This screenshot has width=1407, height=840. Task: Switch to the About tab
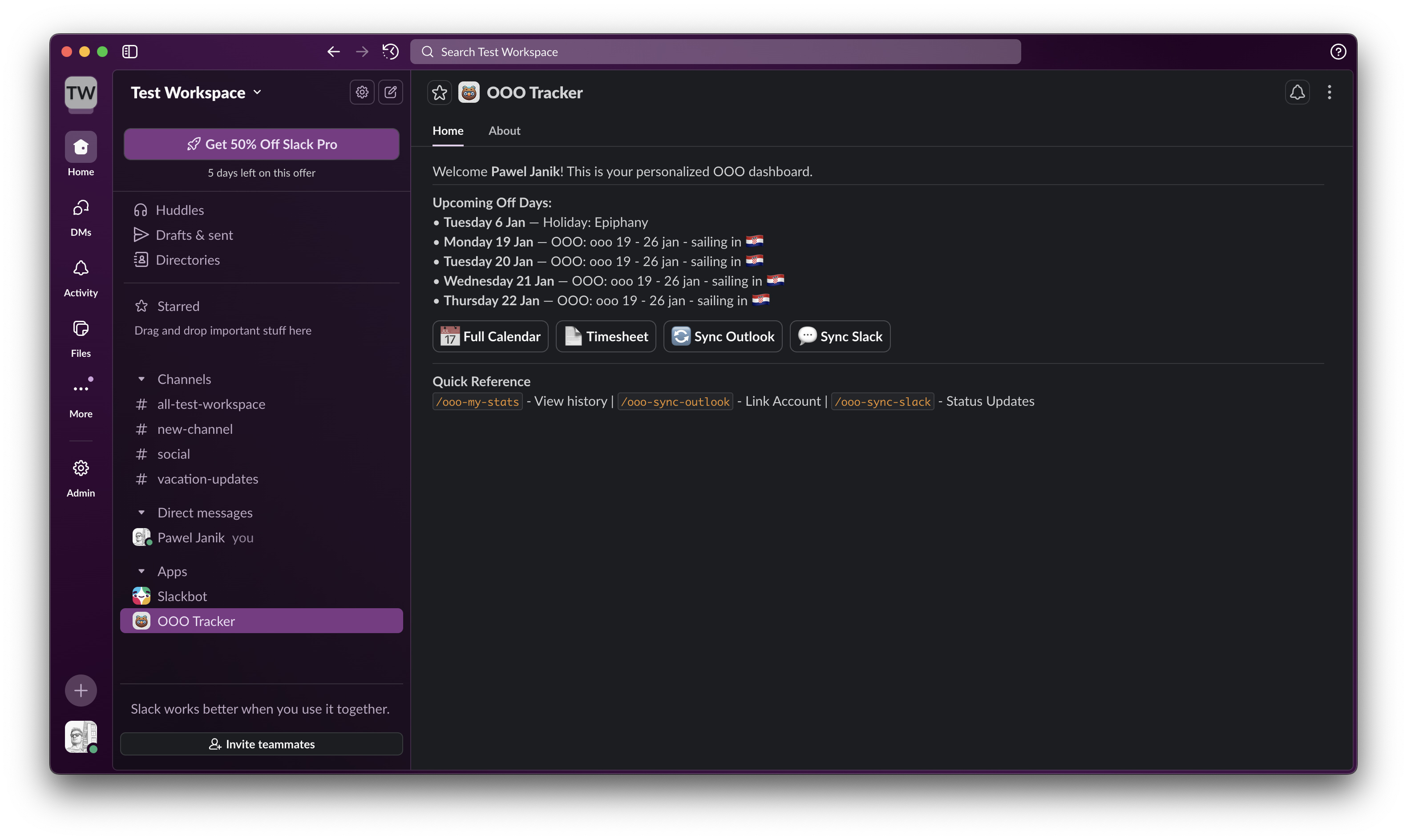click(x=504, y=131)
